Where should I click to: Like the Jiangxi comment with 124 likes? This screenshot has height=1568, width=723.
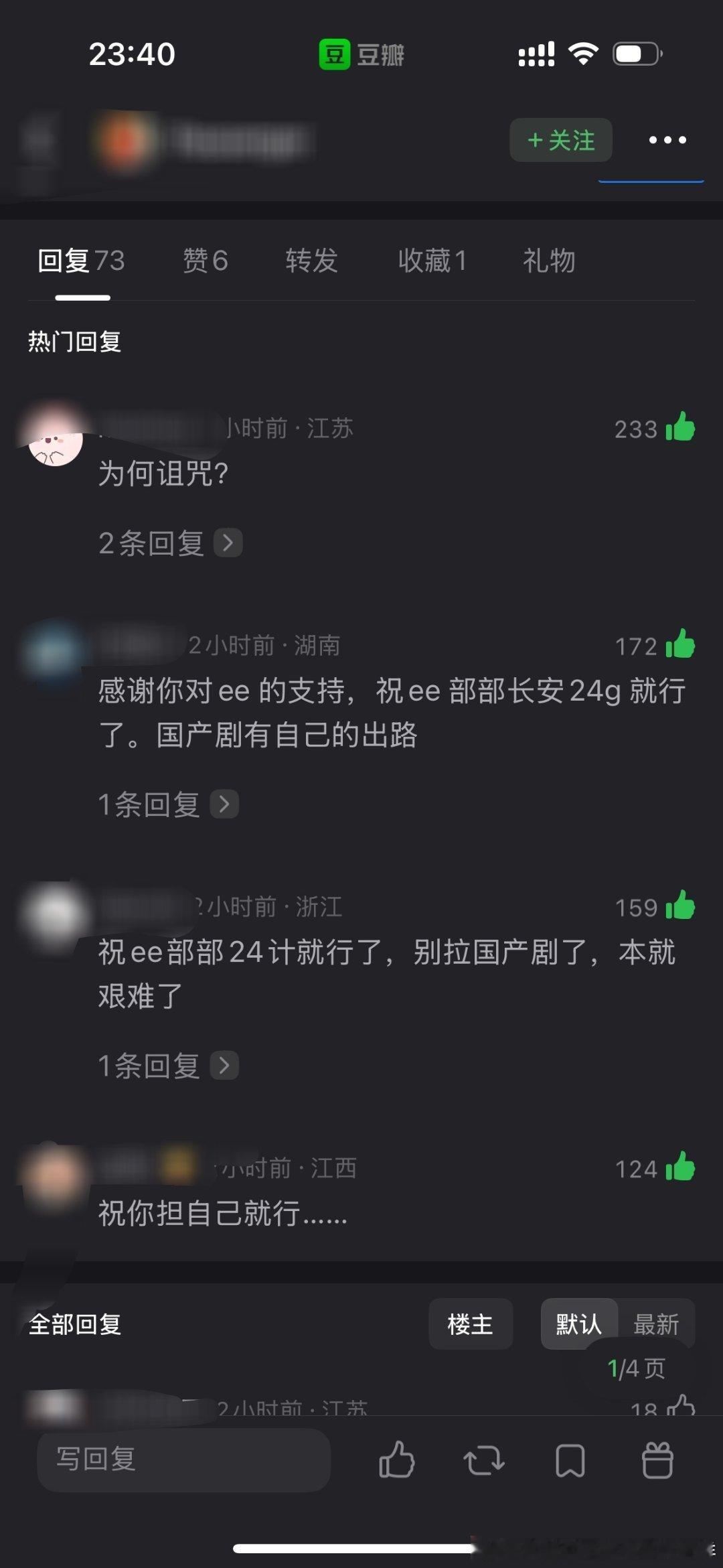coord(680,1167)
